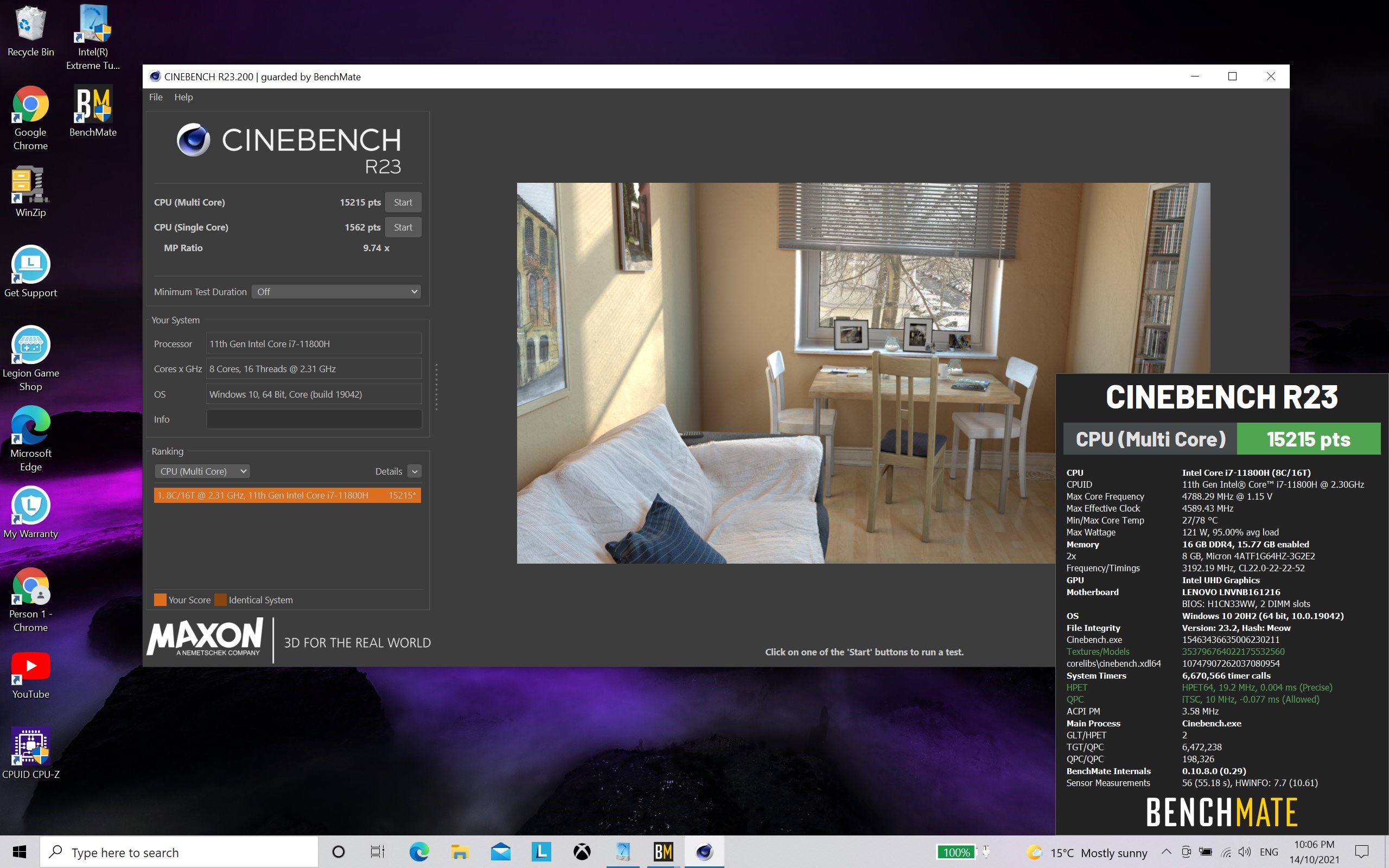The image size is (1389, 868).
Task: Open the Mail app on taskbar
Action: point(500,852)
